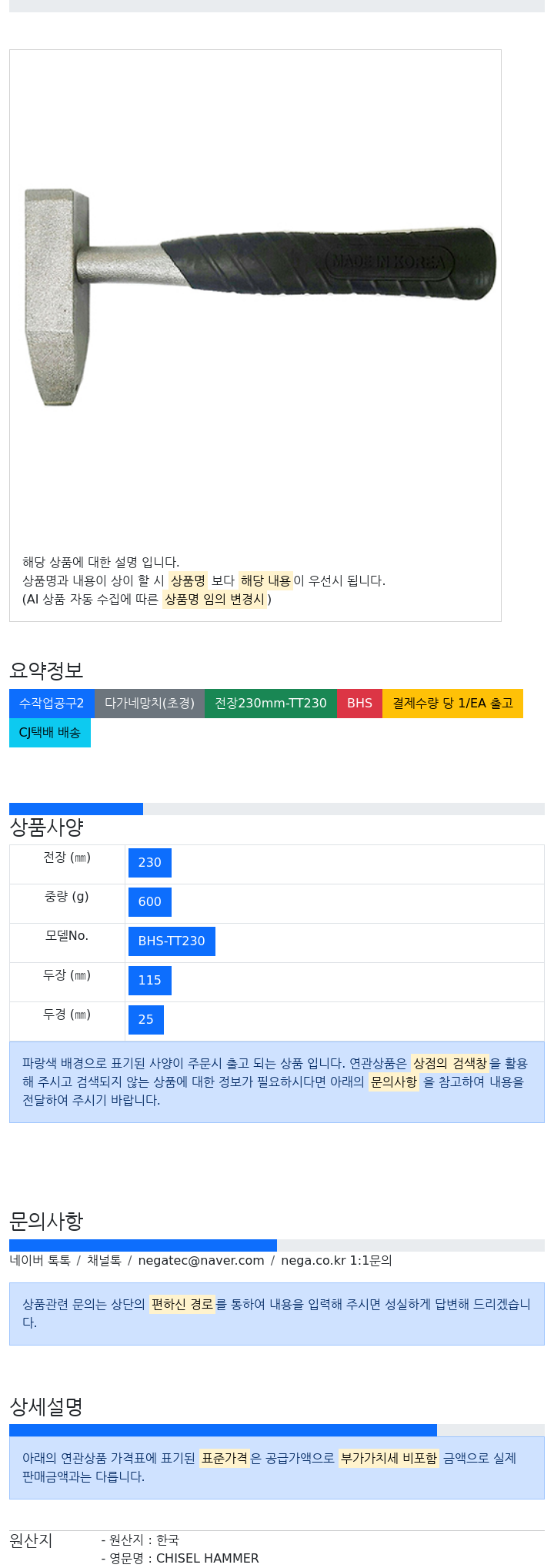
Task: Click the BHS-TT230 model number badge
Action: click(x=172, y=941)
